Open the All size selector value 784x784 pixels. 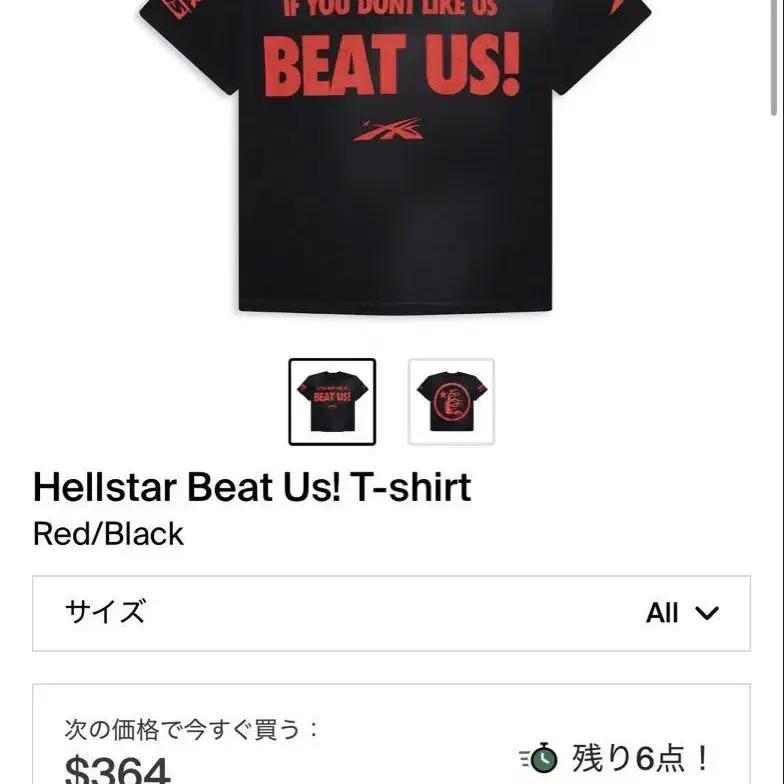tap(662, 613)
